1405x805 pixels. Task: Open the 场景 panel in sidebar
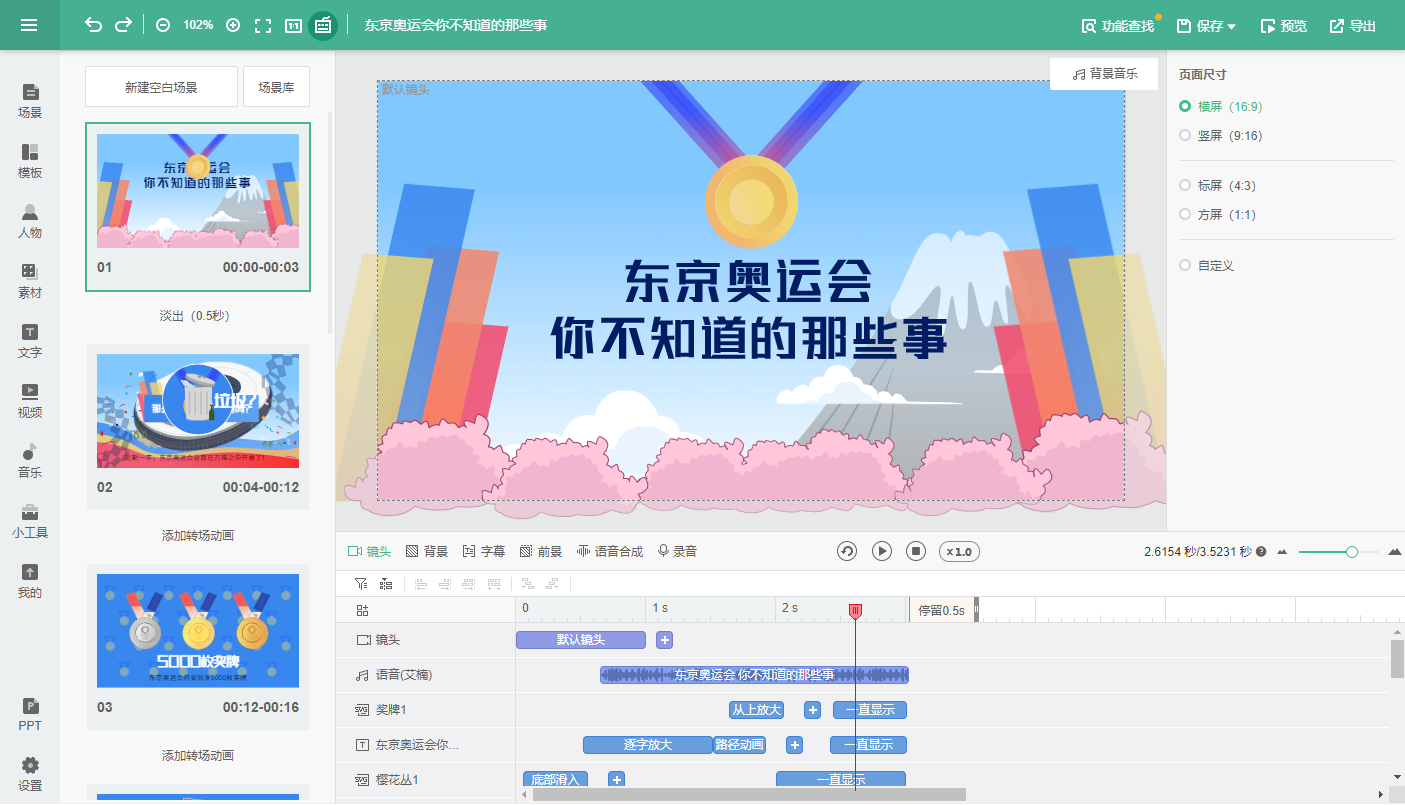tap(30, 101)
